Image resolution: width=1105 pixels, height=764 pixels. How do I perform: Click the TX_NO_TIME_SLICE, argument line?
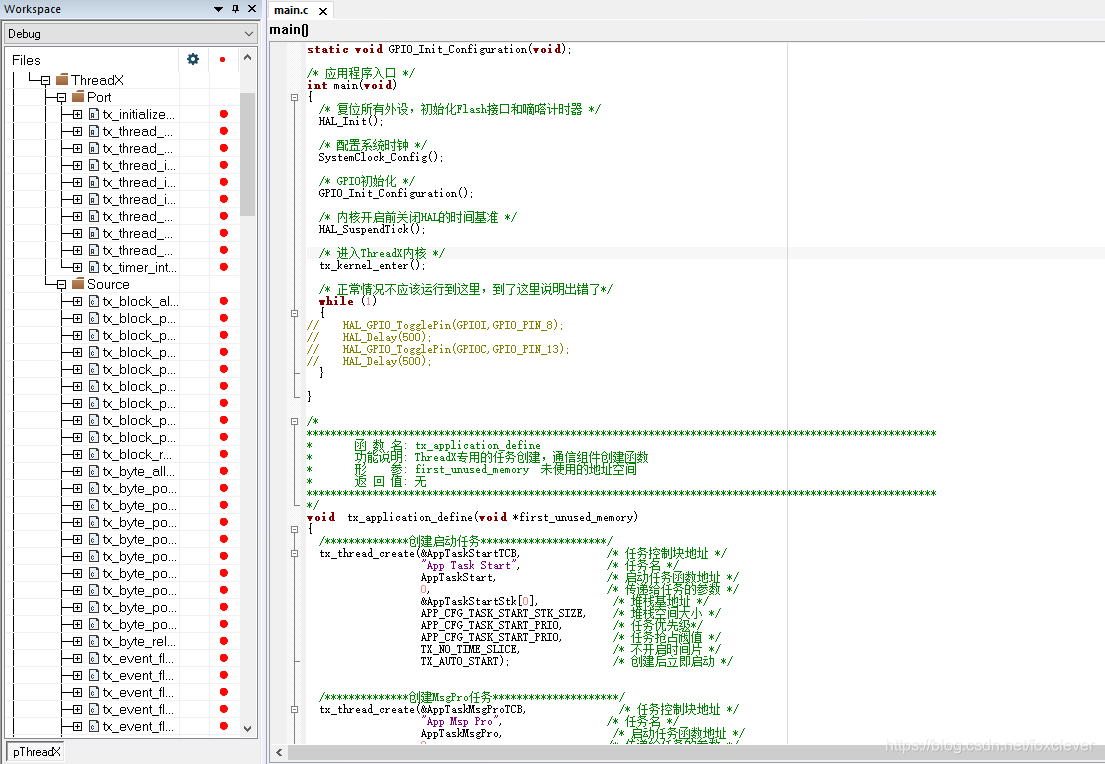tap(470, 649)
